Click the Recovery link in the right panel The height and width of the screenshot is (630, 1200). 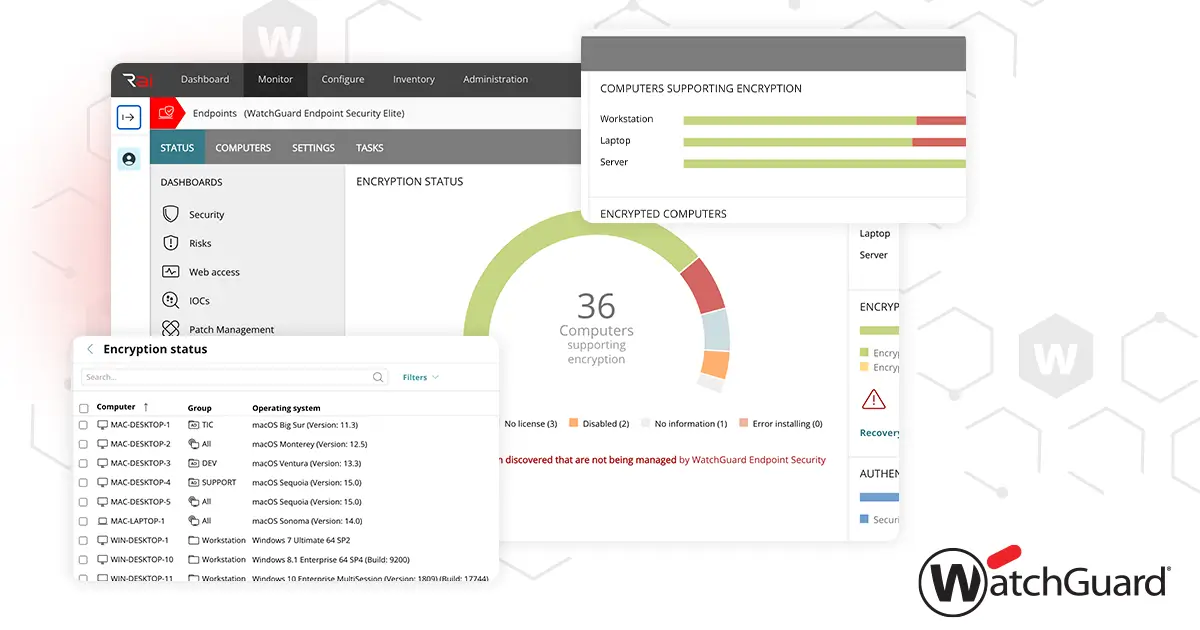click(x=880, y=433)
